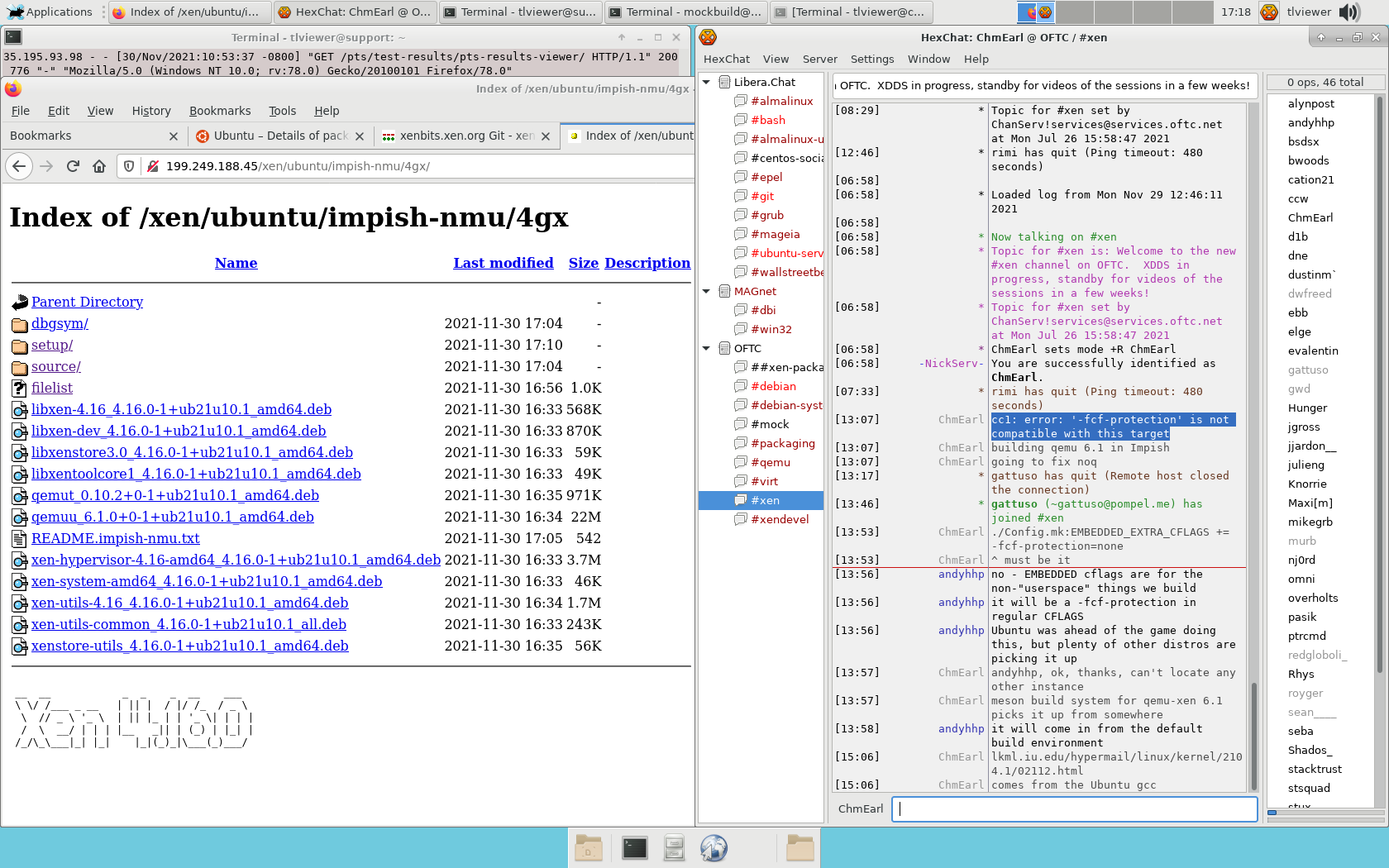The width and height of the screenshot is (1389, 868).
Task: Open Firefox Bookmarks menu
Action: [220, 111]
